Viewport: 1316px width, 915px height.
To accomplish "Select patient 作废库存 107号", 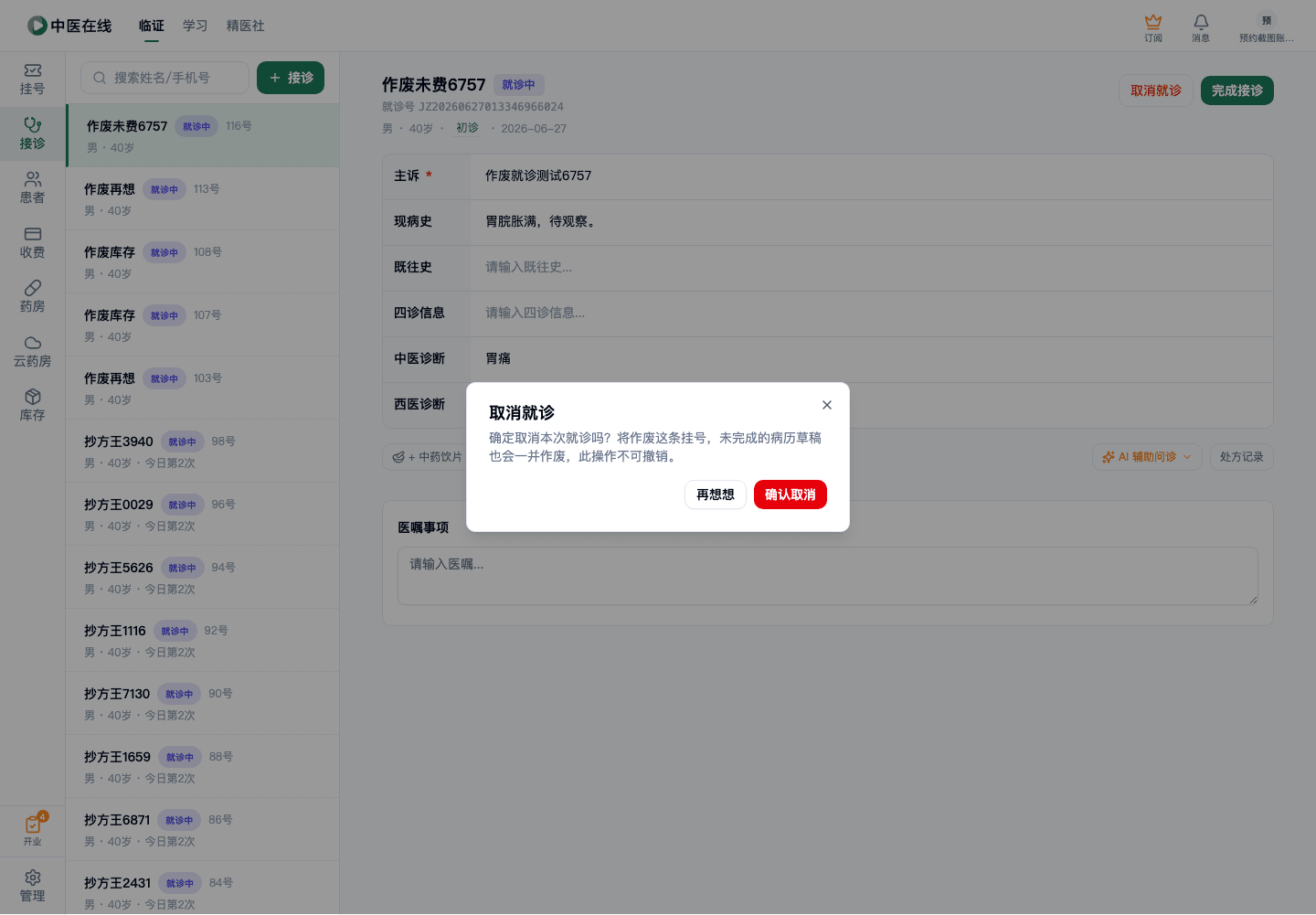I will click(x=203, y=325).
